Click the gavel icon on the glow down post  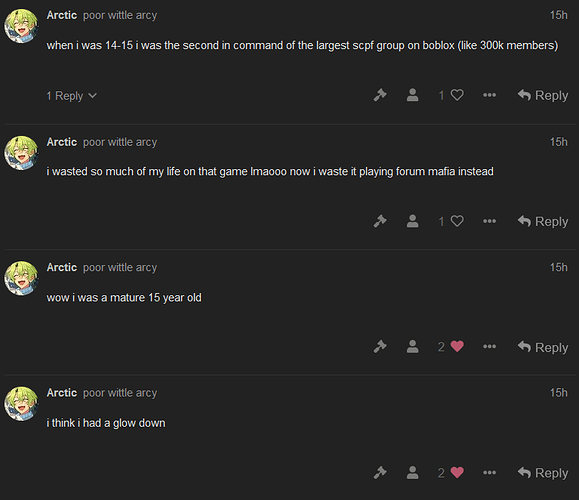click(380, 472)
